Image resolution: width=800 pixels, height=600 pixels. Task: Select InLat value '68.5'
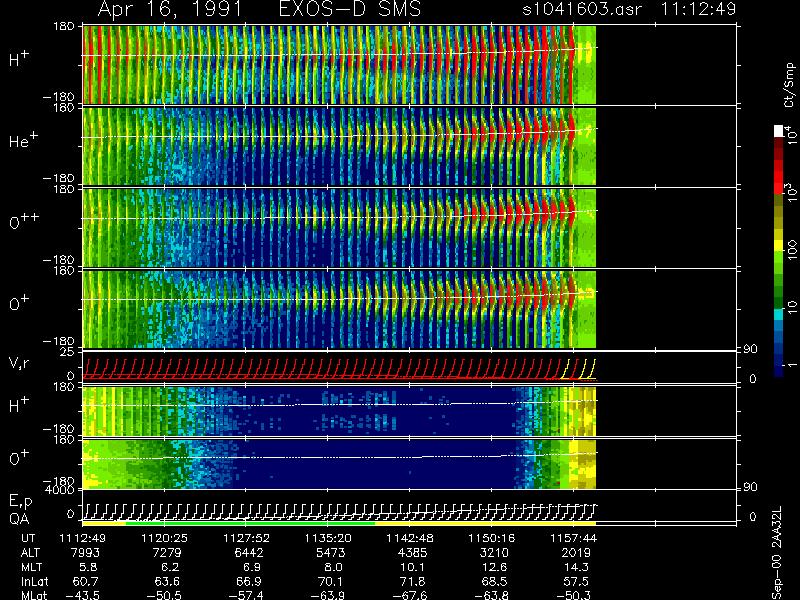tap(494, 582)
